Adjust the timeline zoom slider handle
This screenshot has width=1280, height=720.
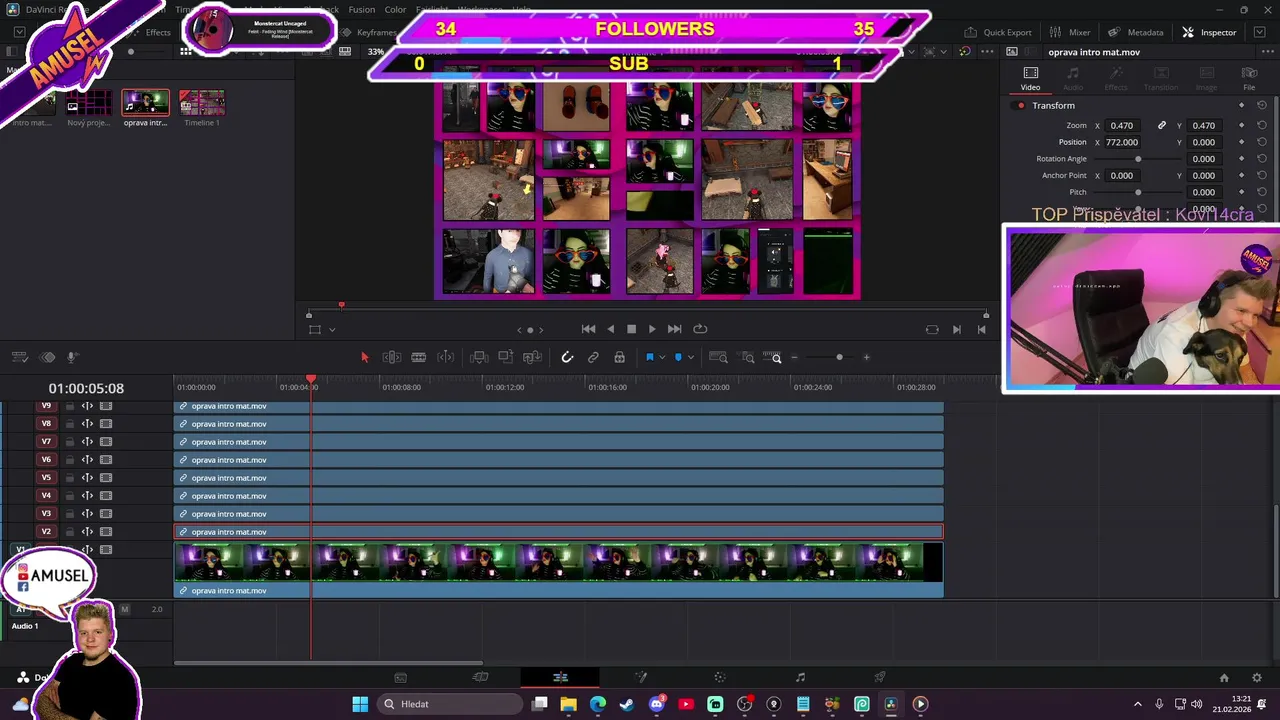pos(839,357)
